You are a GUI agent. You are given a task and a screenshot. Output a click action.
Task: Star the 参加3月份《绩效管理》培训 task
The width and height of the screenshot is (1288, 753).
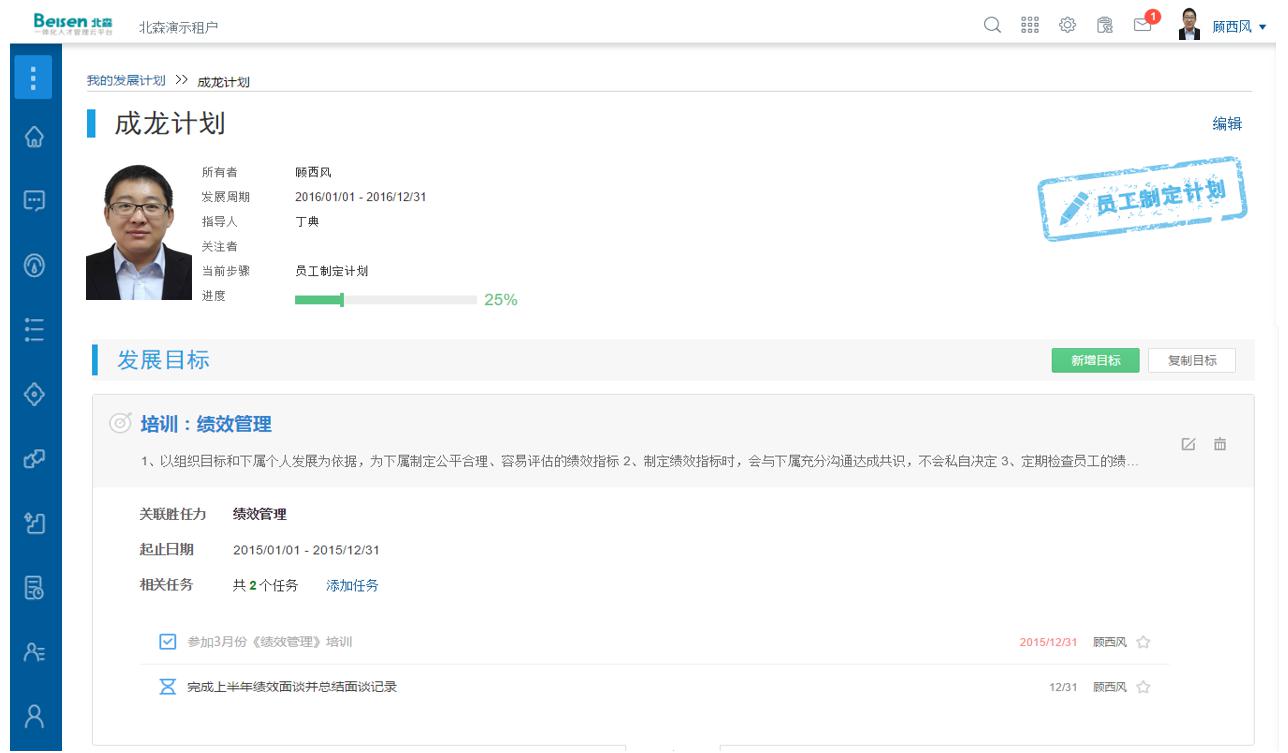pyautogui.click(x=1143, y=642)
